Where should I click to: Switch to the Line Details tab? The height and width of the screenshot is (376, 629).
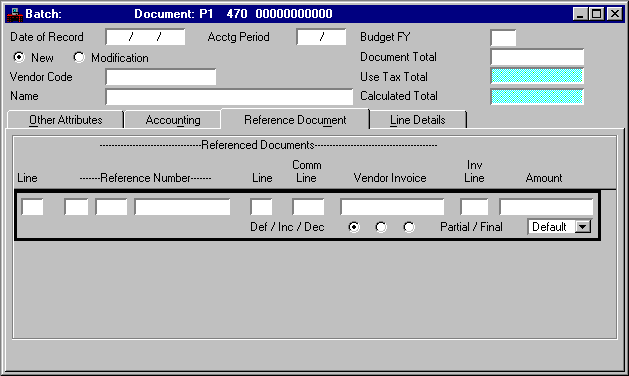tap(418, 120)
